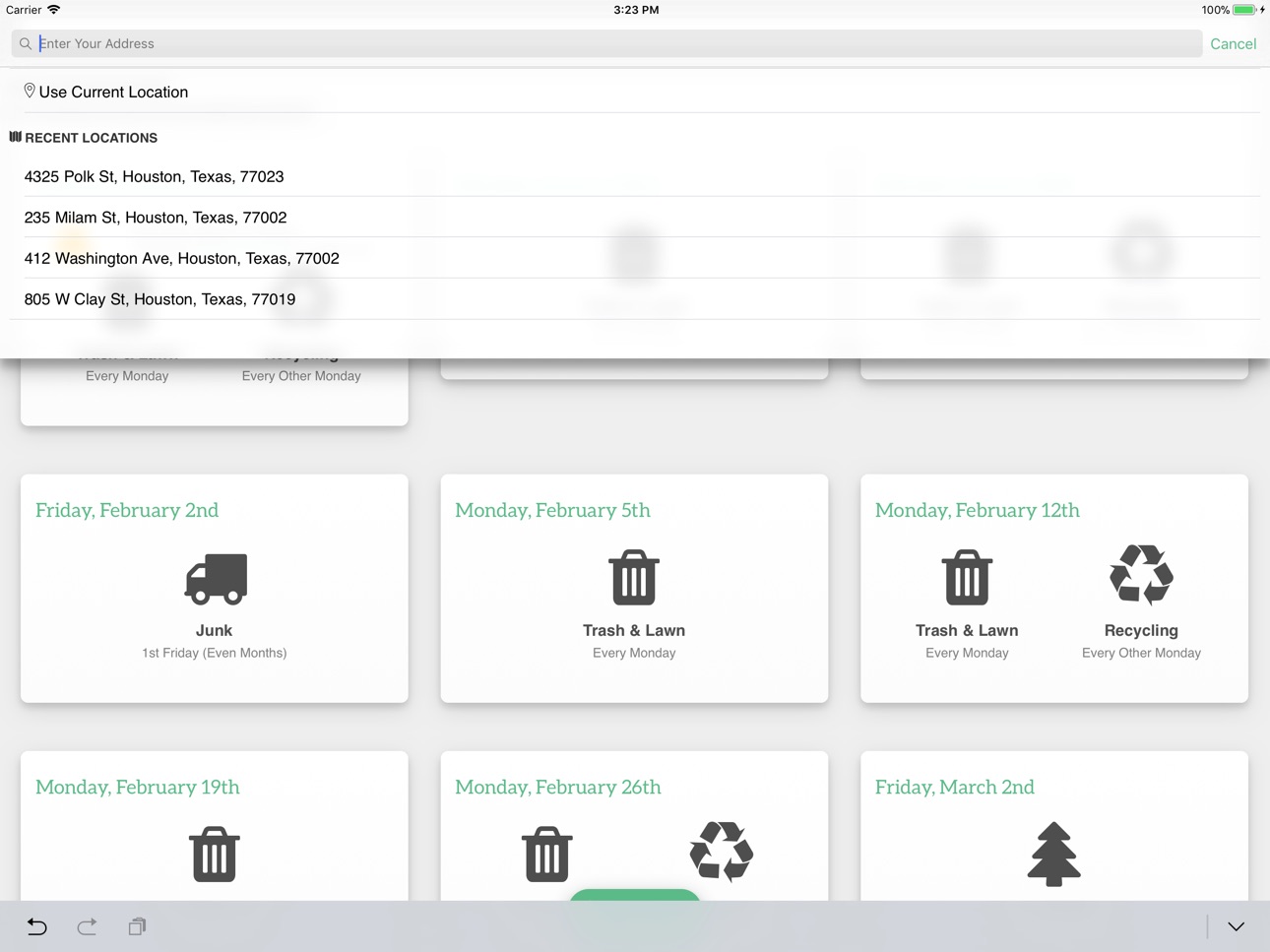Click 1st Friday (Even Months) text
Screen dimensions: 1270x952
(x=214, y=653)
